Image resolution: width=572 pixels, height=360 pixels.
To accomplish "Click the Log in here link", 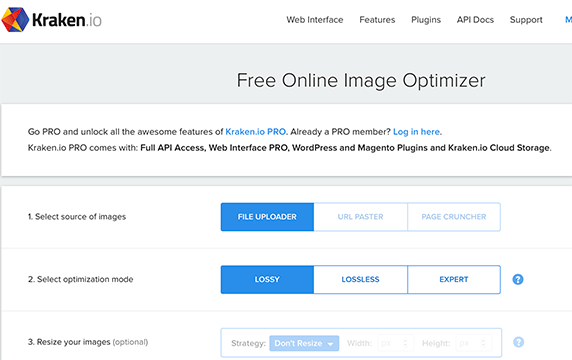I will pyautogui.click(x=416, y=132).
